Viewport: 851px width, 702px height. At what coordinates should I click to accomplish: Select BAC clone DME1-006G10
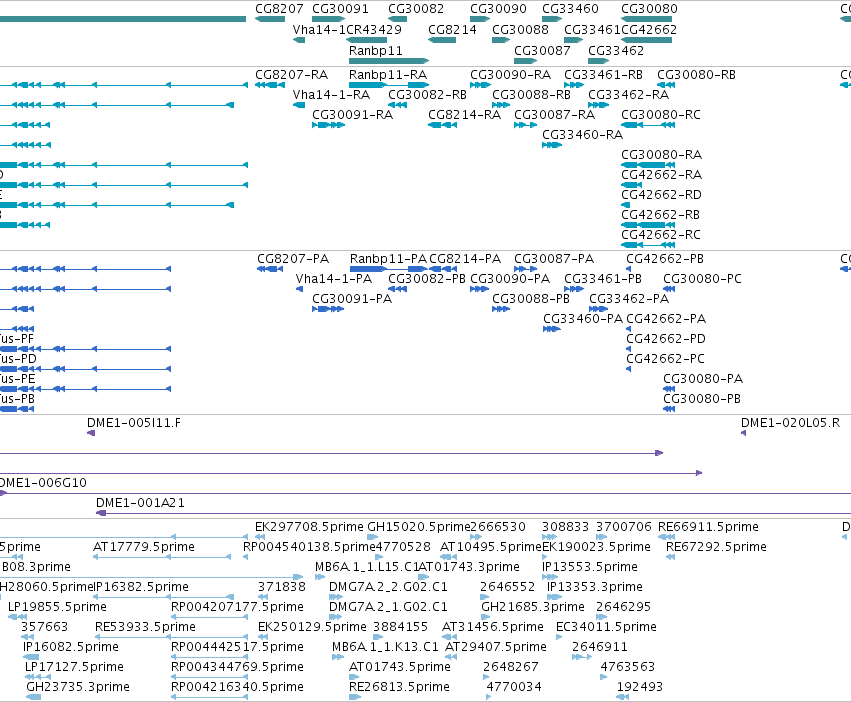[x=426, y=494]
